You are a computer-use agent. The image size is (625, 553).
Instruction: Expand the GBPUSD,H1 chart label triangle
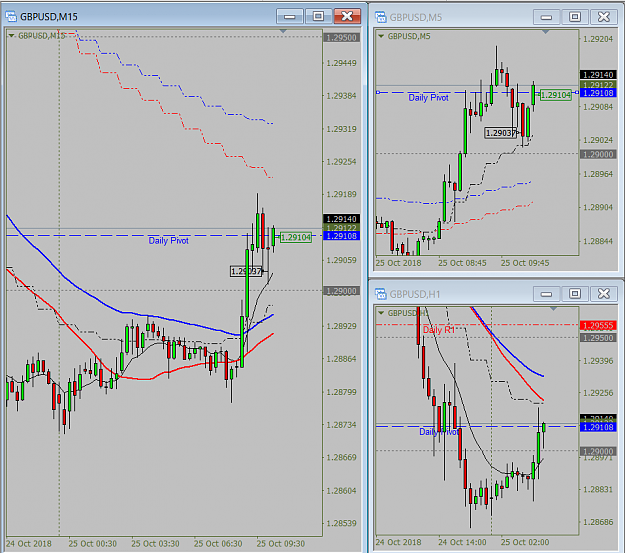pos(381,313)
